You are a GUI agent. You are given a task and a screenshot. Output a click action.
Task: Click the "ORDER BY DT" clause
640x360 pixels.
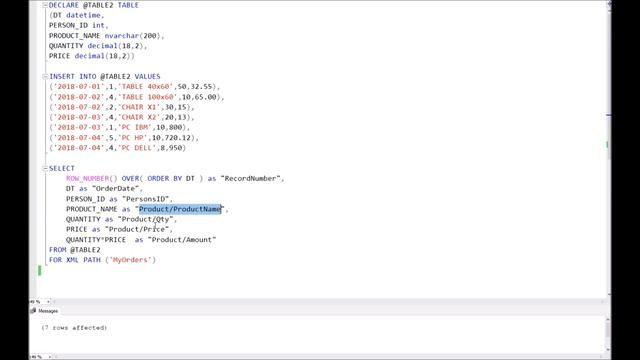click(171, 178)
